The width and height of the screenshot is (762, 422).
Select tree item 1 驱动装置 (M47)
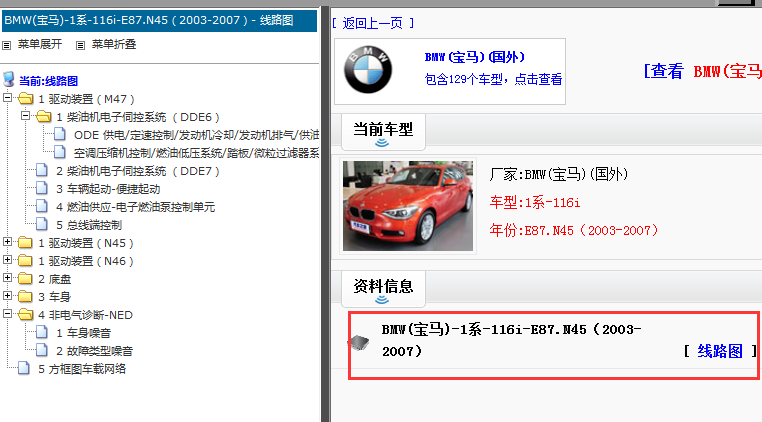tap(87, 99)
